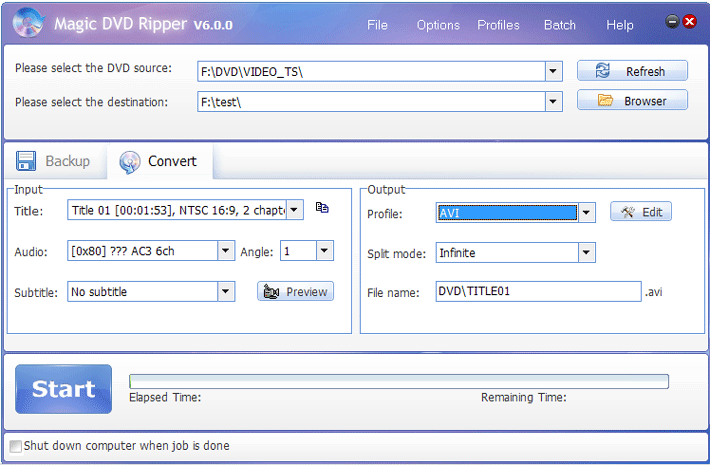Expand the DVD source dropdown
The image size is (710, 465).
(553, 71)
